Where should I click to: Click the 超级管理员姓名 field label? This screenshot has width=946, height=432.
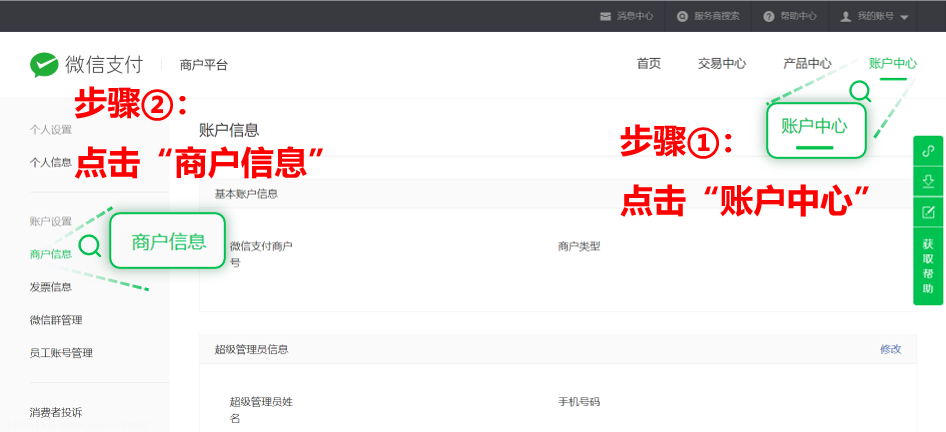(x=261, y=410)
